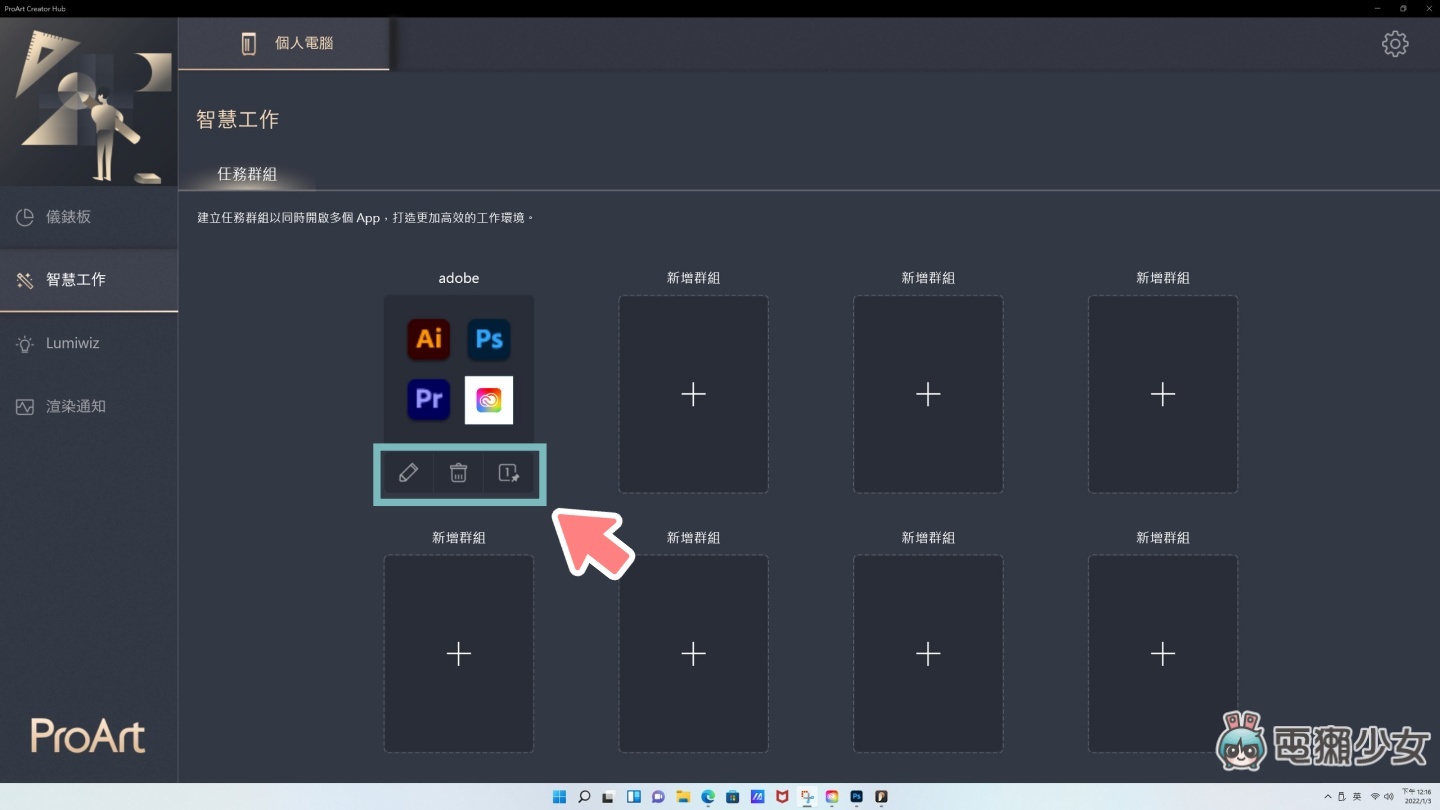Open the Photoshop icon in adobe group
This screenshot has width=1440, height=810.
(488, 339)
